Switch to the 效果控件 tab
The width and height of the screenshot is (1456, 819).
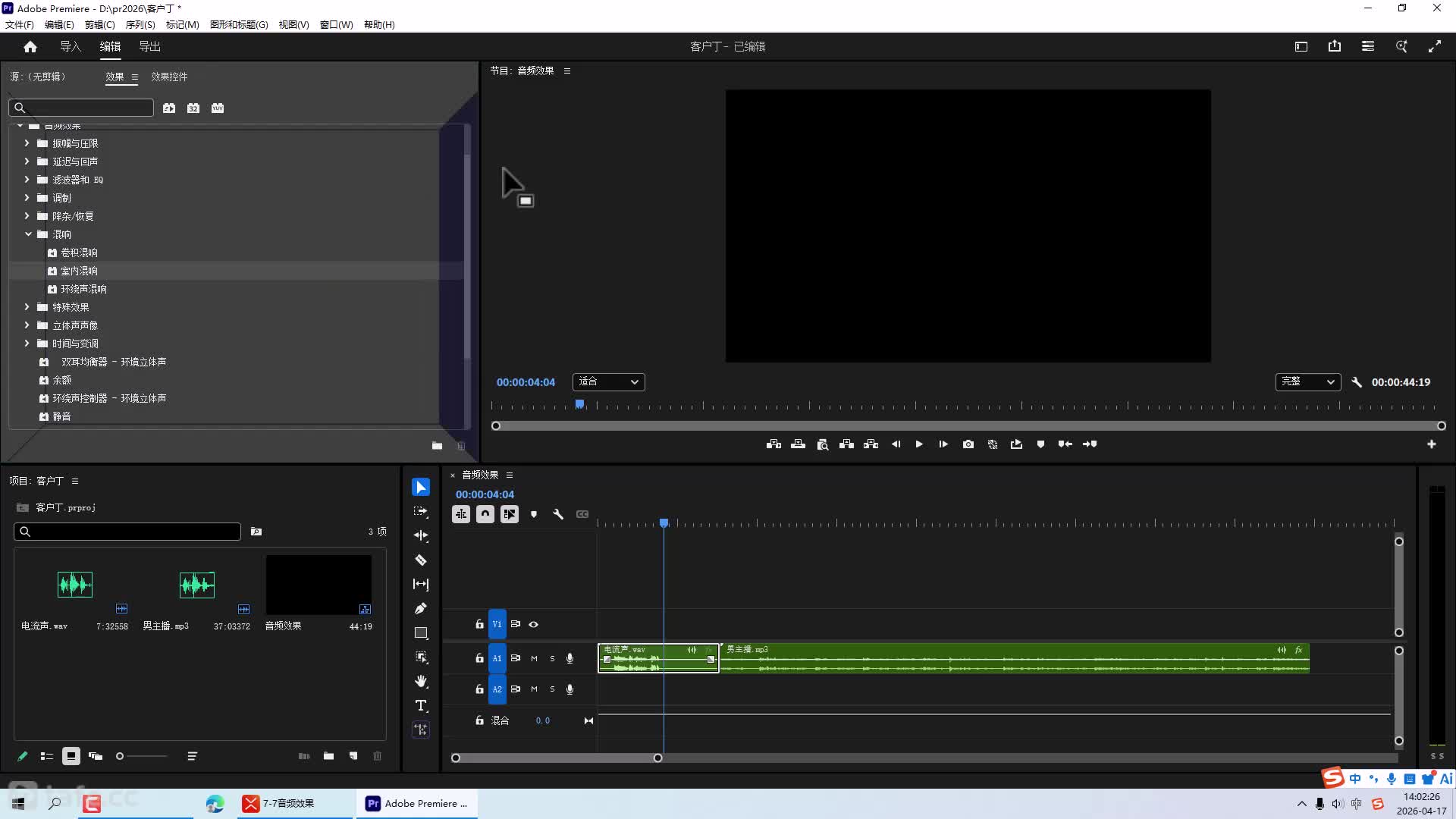point(169,77)
